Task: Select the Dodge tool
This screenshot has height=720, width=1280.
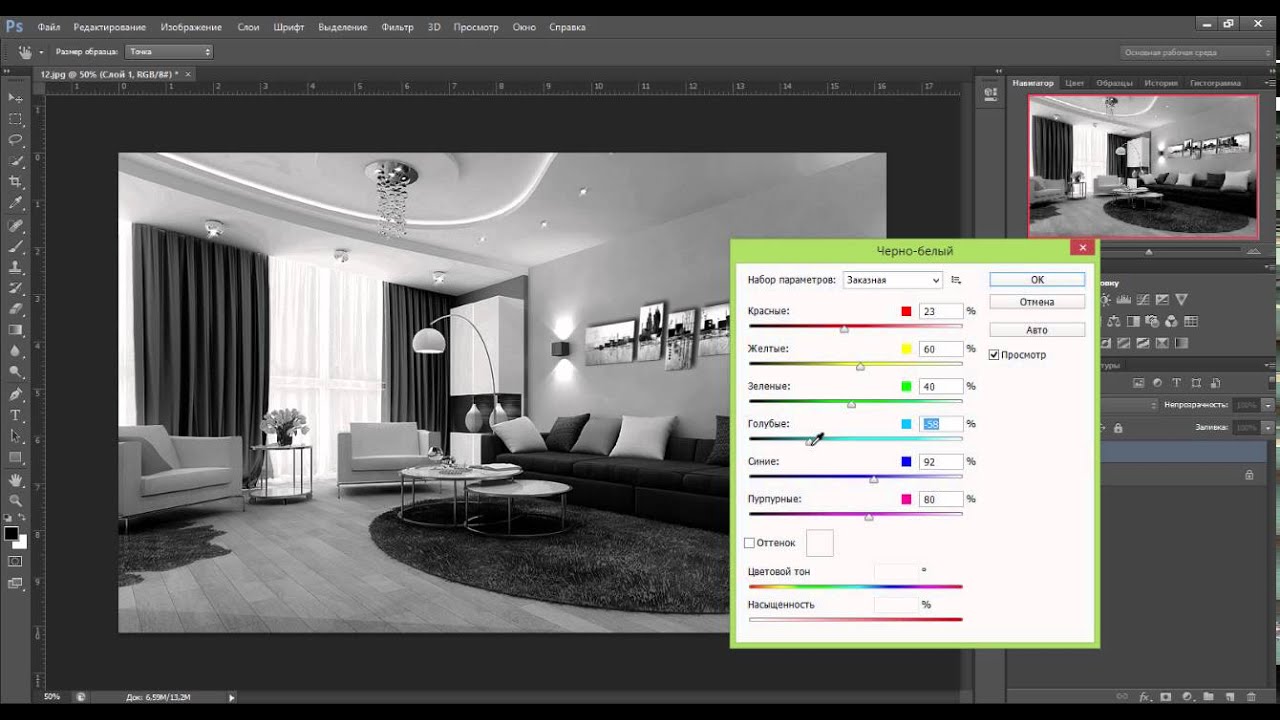Action: [x=15, y=372]
